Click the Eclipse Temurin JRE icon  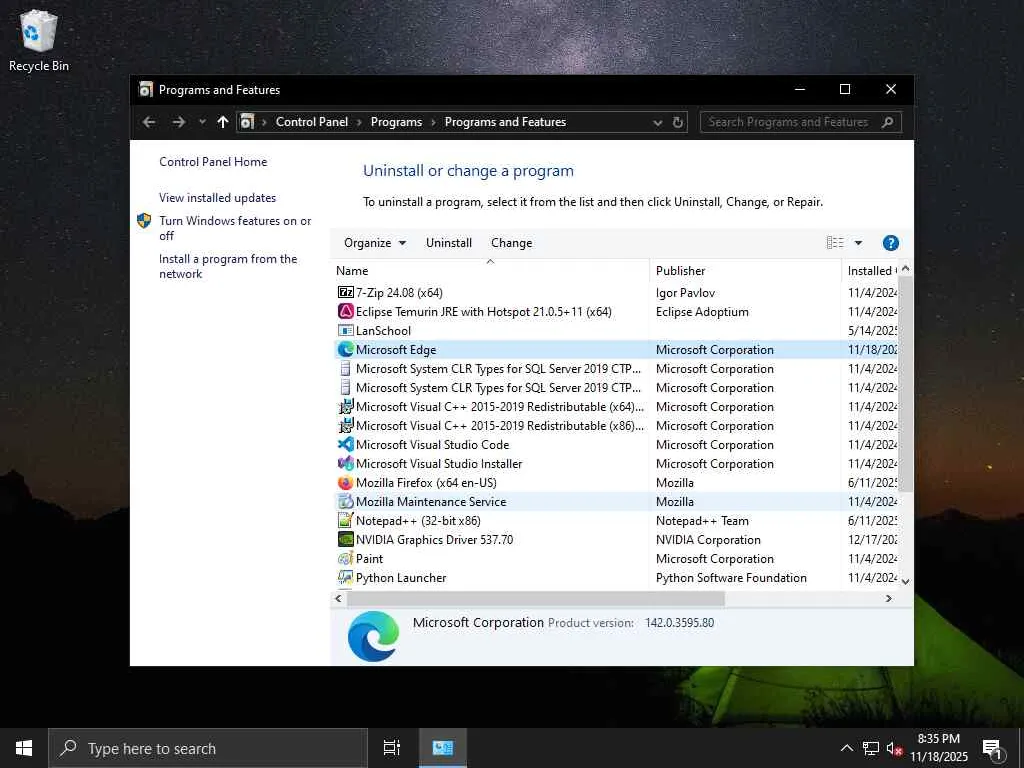(345, 312)
